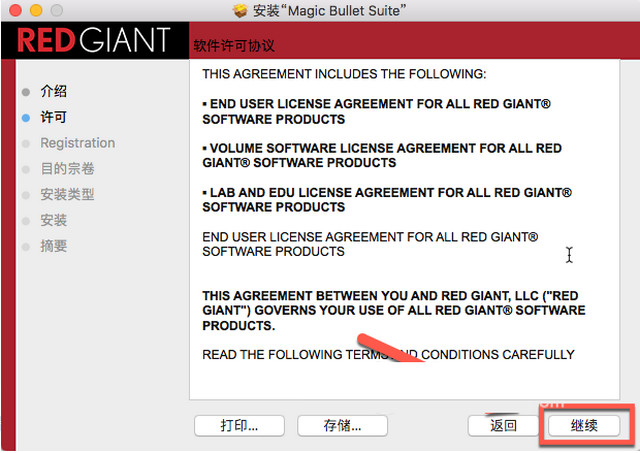Click the window title 安装“Magic Bullet Suite”

[x=330, y=11]
